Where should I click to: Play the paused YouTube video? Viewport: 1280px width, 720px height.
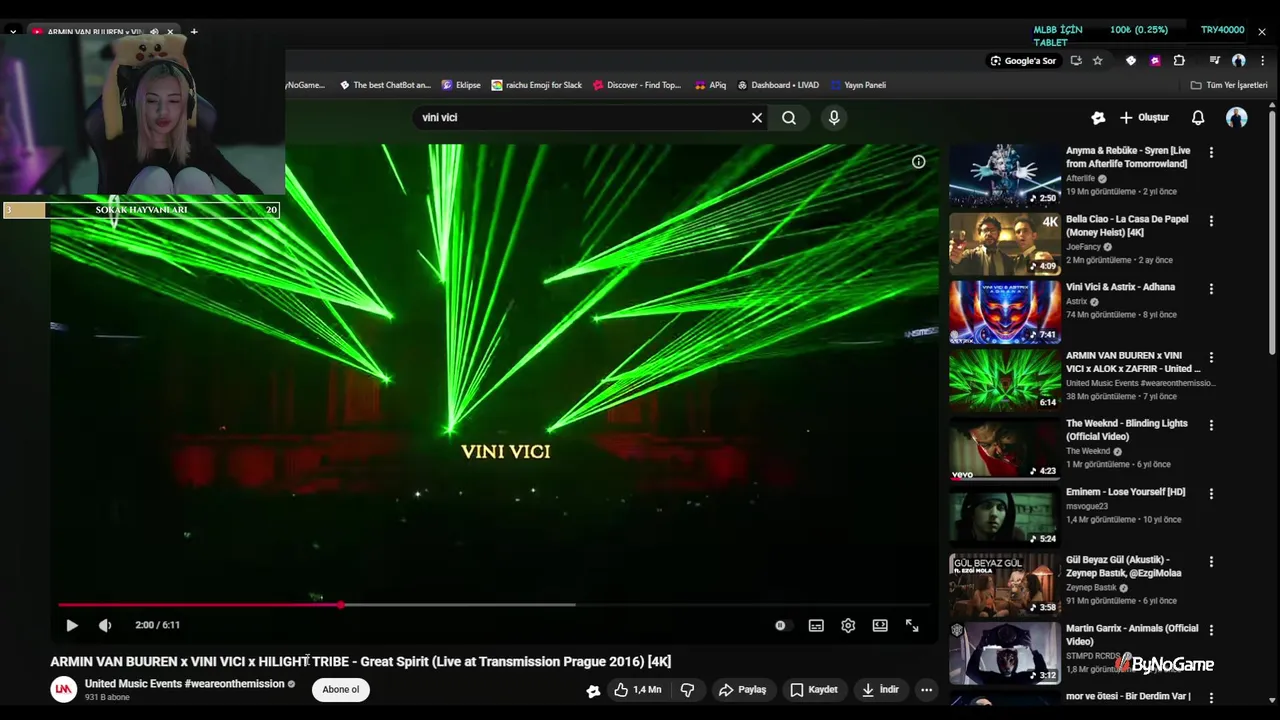tap(72, 625)
